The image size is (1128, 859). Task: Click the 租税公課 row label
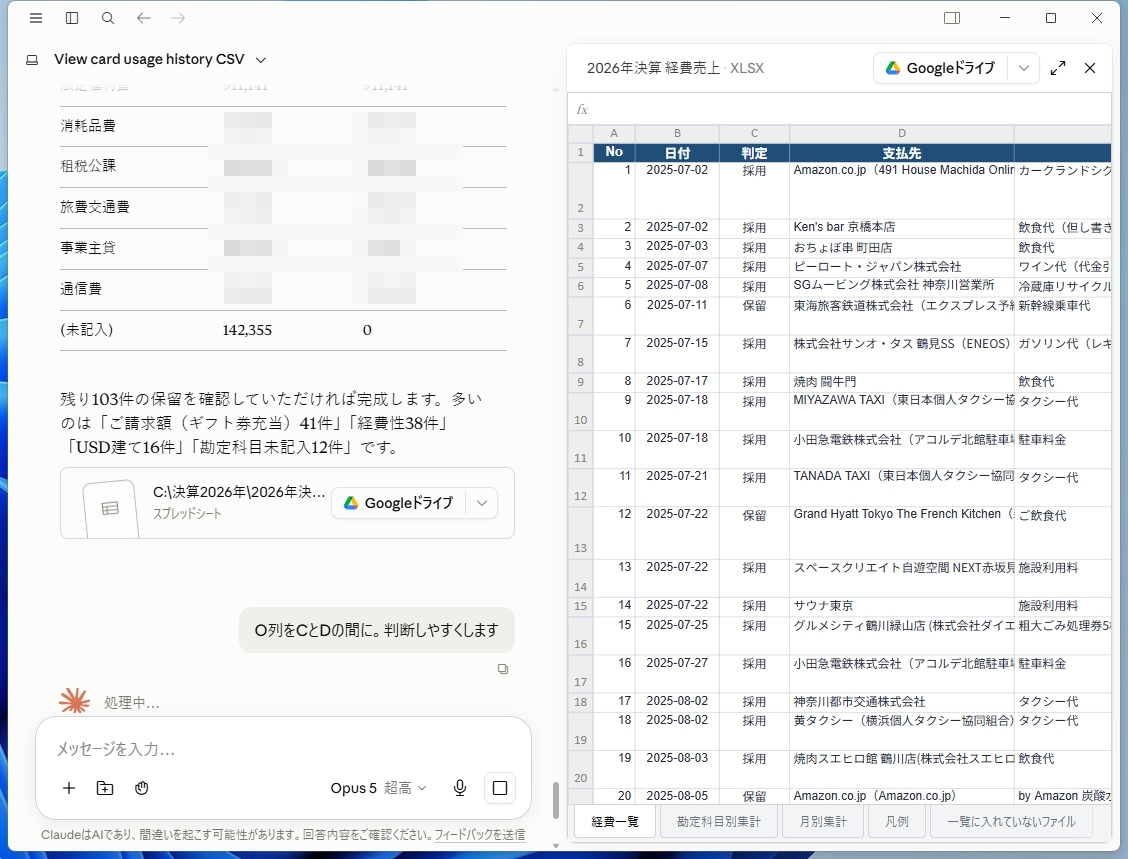pos(88,165)
